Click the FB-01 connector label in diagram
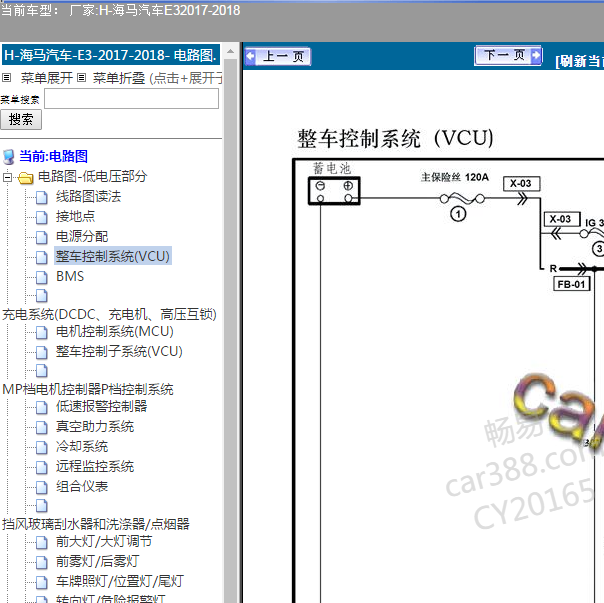Image resolution: width=604 pixels, height=603 pixels. 571,284
